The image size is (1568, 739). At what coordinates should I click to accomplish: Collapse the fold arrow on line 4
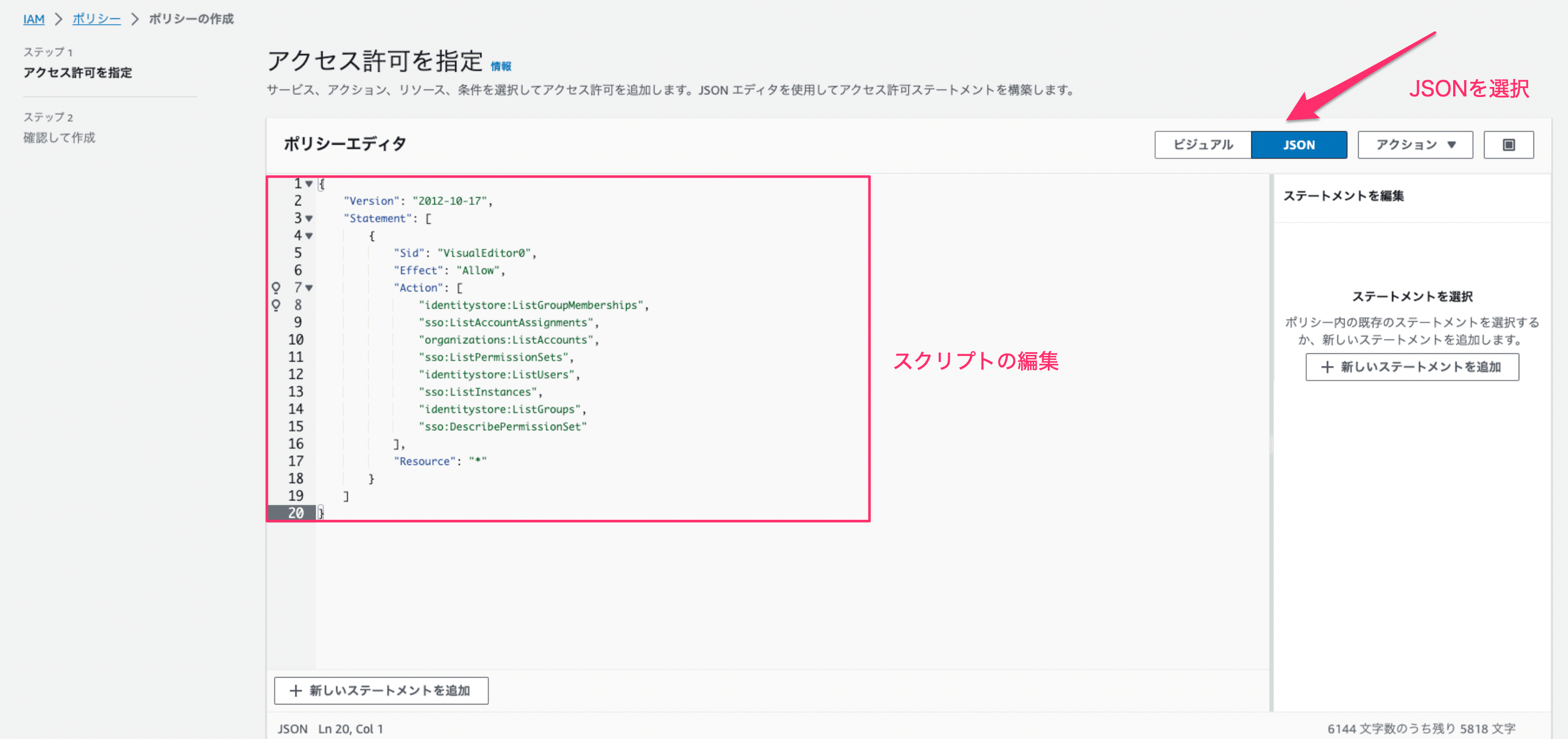(309, 236)
